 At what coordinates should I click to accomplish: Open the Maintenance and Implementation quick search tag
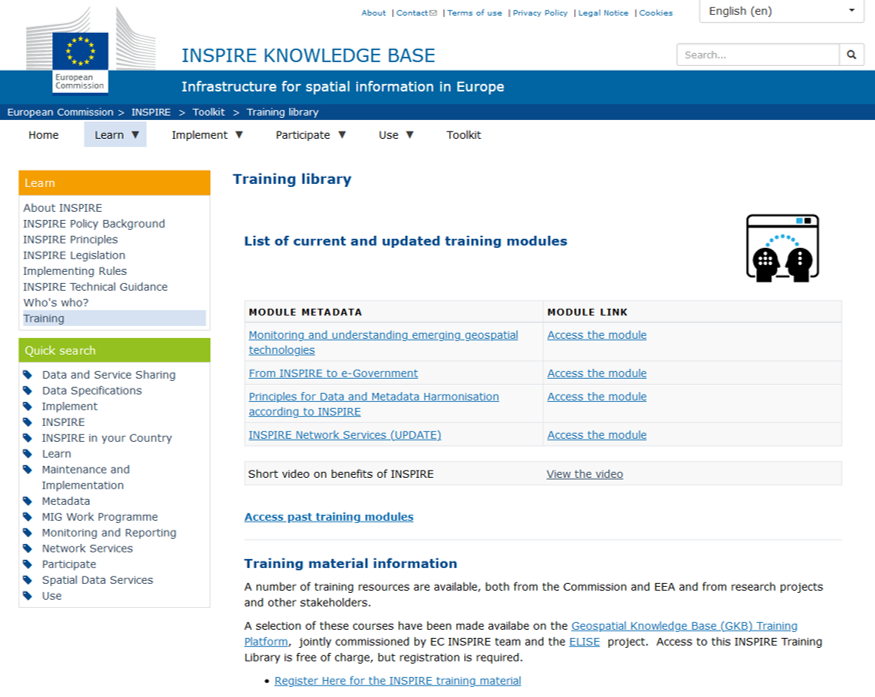[86, 477]
